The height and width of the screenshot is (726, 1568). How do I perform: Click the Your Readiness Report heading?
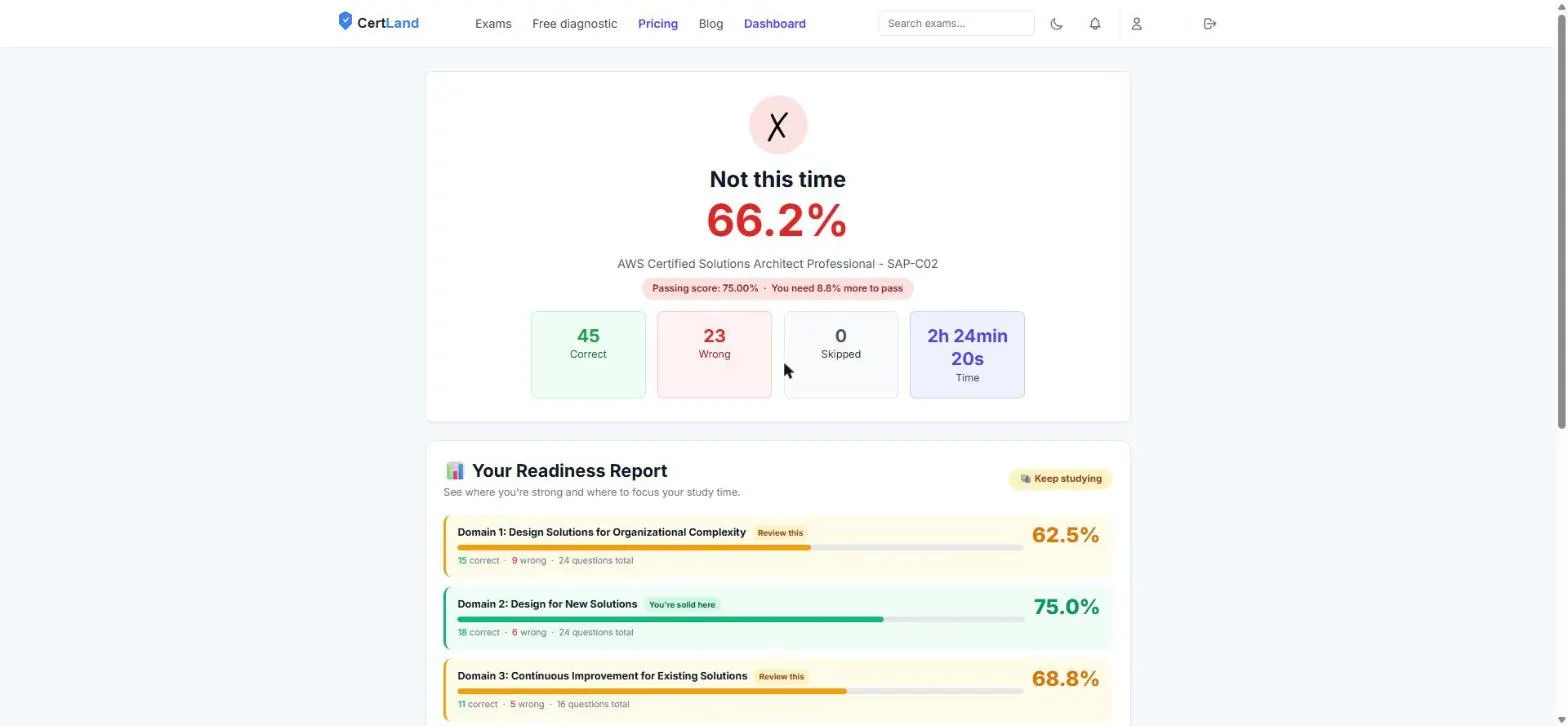[569, 471]
